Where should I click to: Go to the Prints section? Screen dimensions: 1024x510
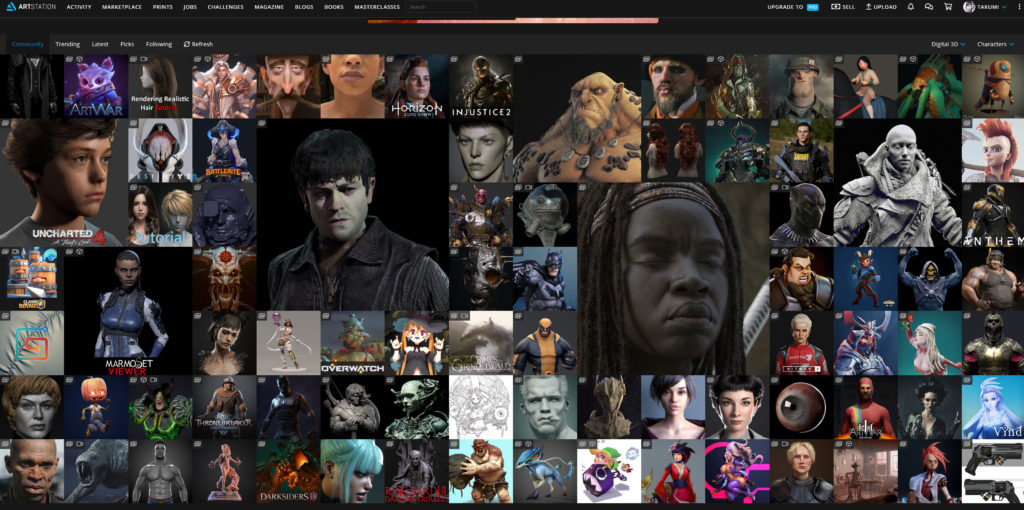[163, 7]
